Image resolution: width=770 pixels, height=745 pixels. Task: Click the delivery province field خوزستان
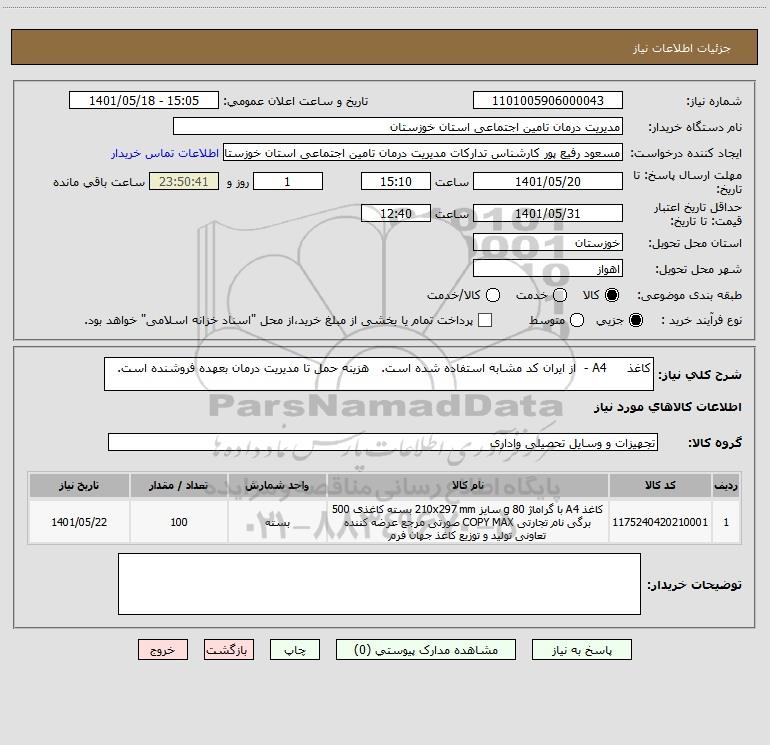click(x=548, y=243)
